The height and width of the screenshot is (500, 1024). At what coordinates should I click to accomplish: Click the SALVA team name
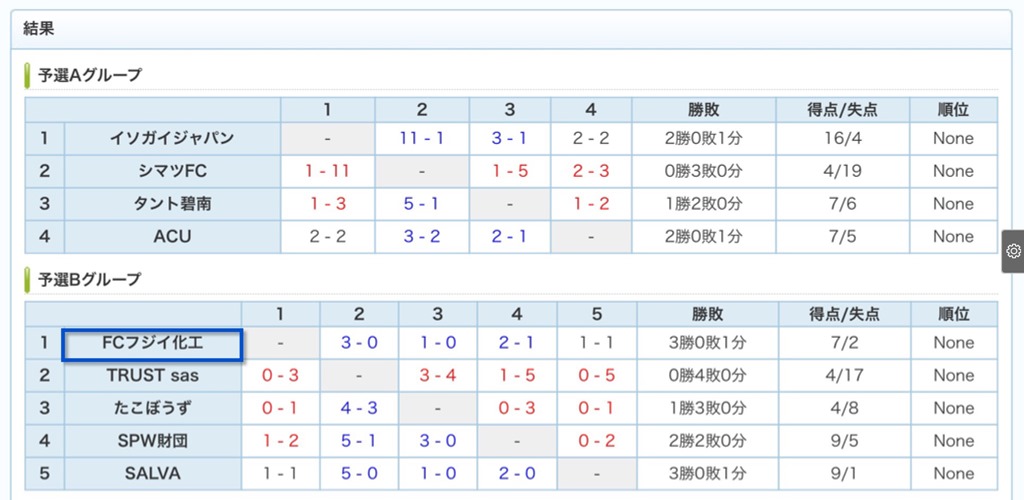pyautogui.click(x=153, y=473)
